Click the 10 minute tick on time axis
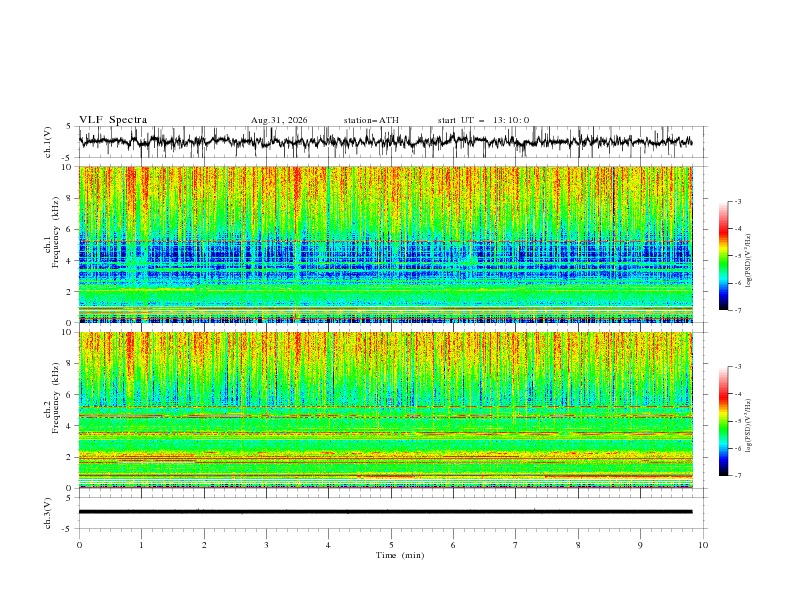The height and width of the screenshot is (612, 792). click(703, 545)
